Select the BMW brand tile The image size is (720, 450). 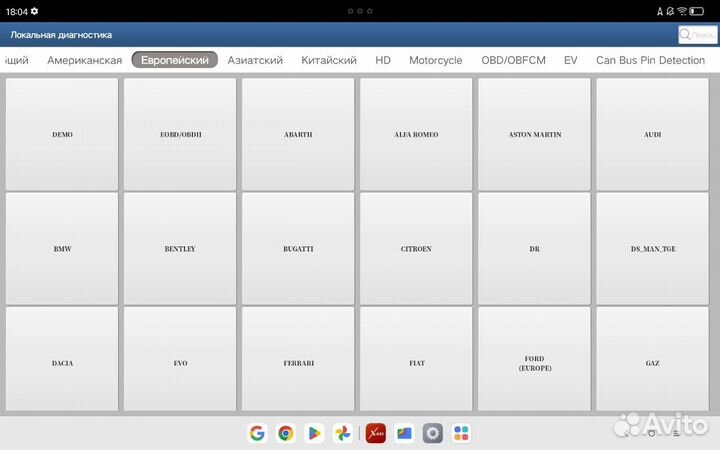[x=62, y=249]
